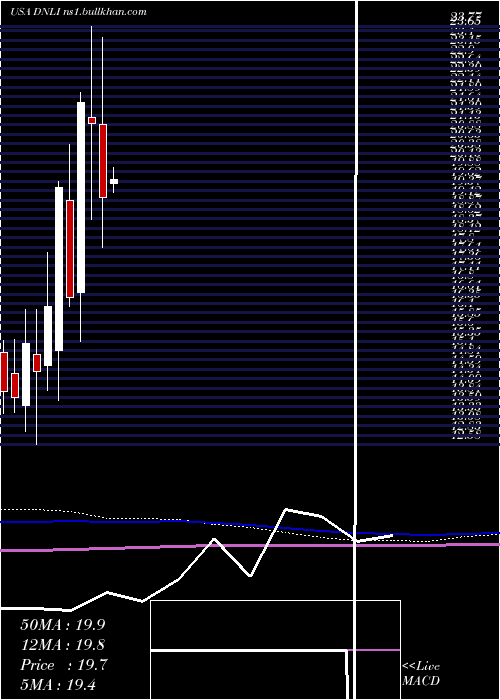500x700 pixels.
Task: Click the 'Price : 19.7' label
Action: pos(64,665)
